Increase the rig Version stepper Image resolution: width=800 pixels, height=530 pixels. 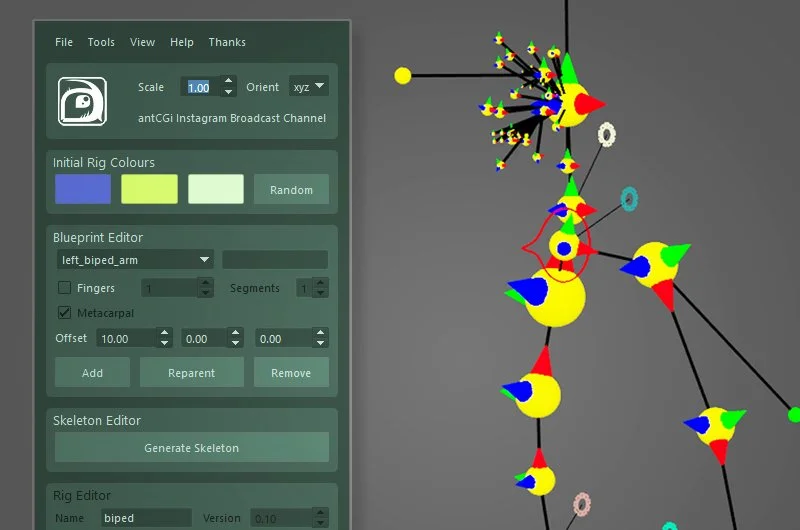pos(320,513)
